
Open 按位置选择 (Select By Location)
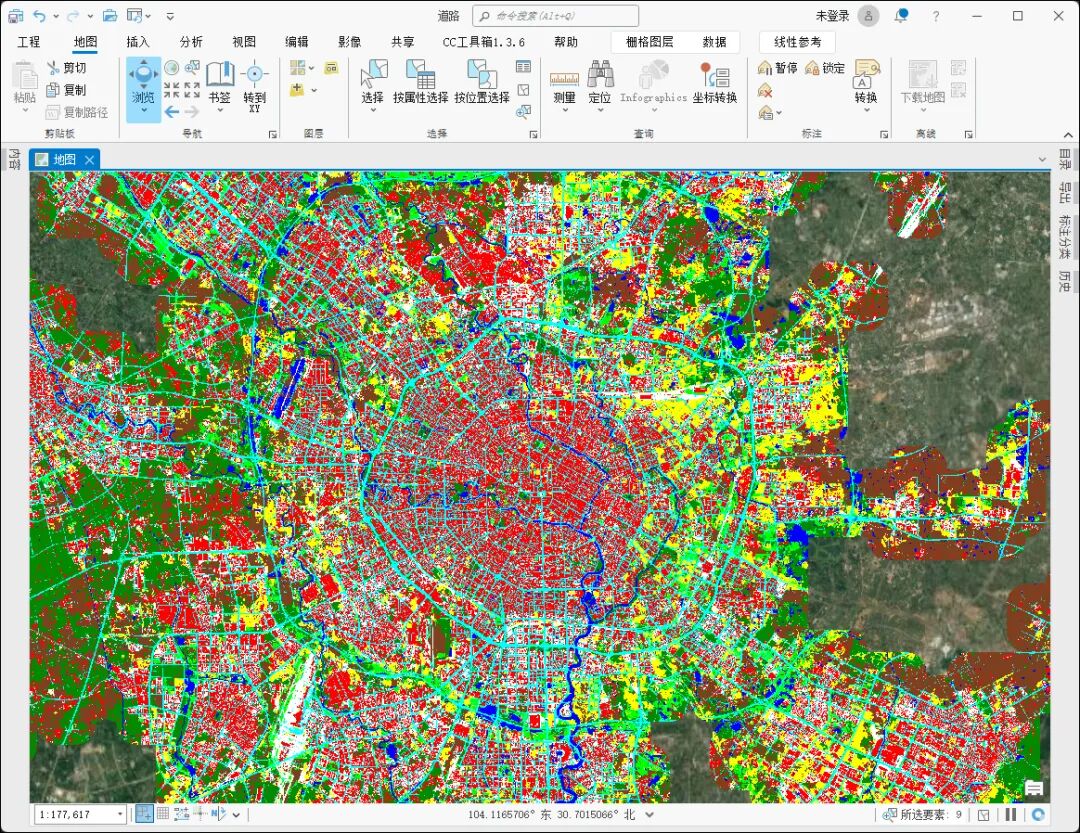[x=481, y=81]
